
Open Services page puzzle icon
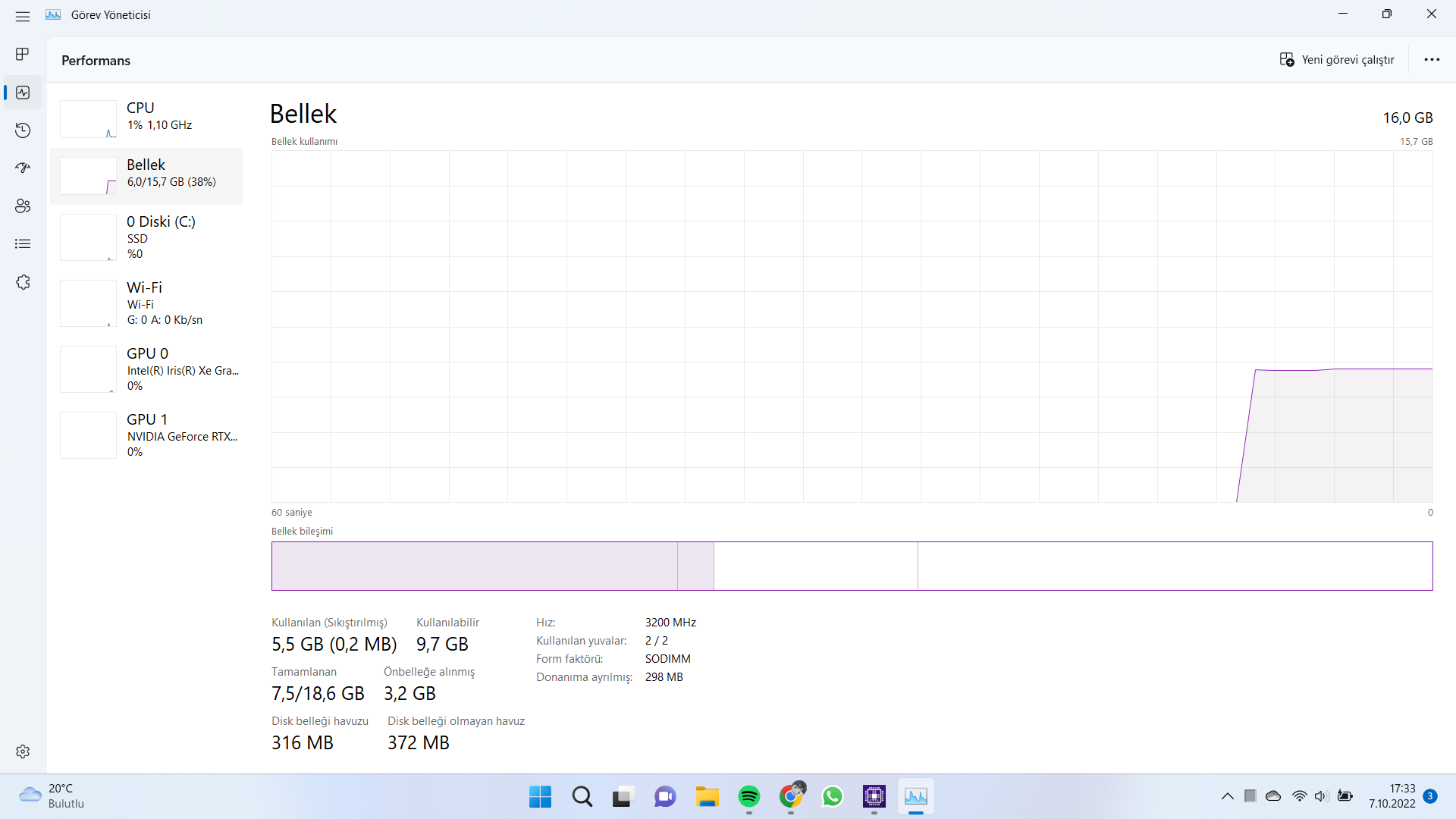point(23,282)
